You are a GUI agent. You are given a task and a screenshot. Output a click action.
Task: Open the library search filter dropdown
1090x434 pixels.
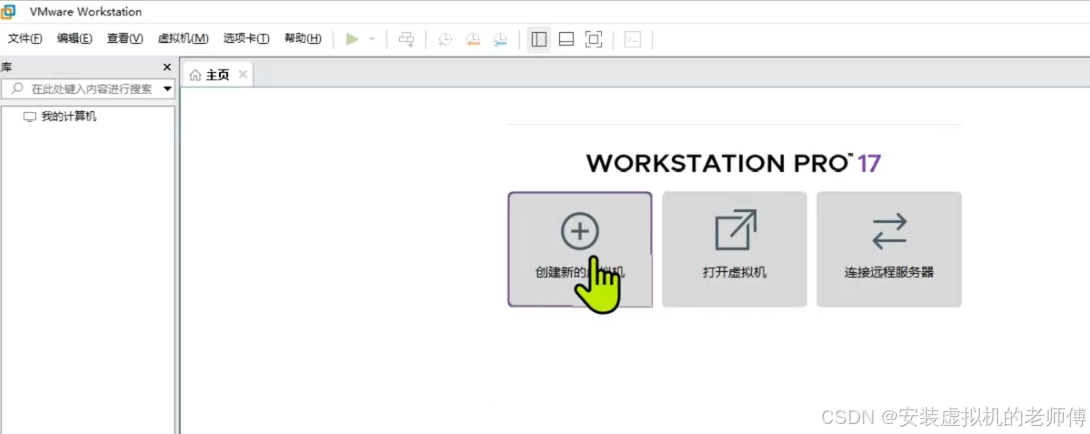point(168,89)
